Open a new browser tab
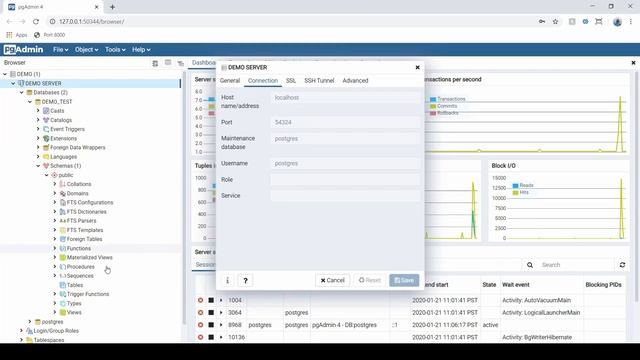The image size is (640, 360). pos(112,7)
